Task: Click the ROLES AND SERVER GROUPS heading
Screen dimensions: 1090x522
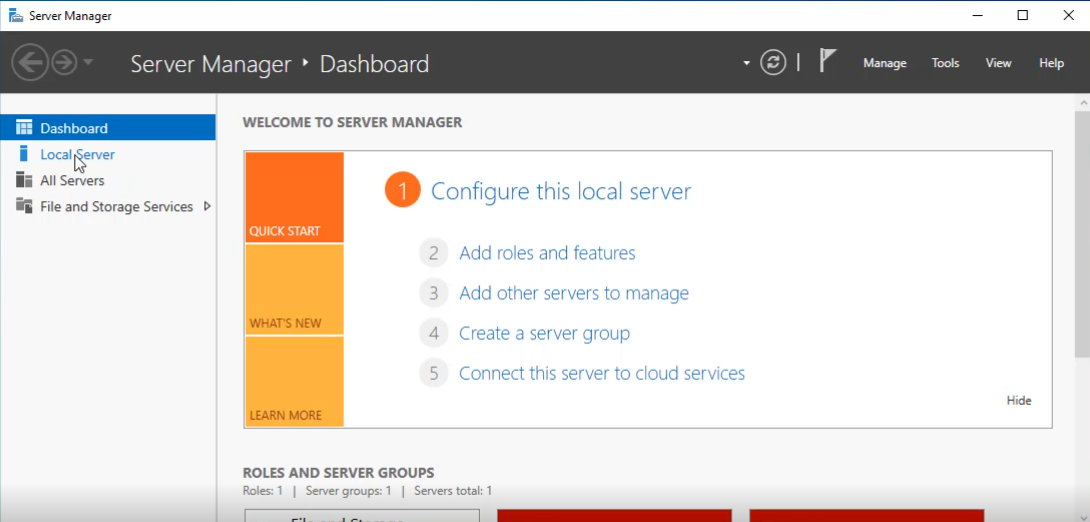Action: pyautogui.click(x=339, y=473)
